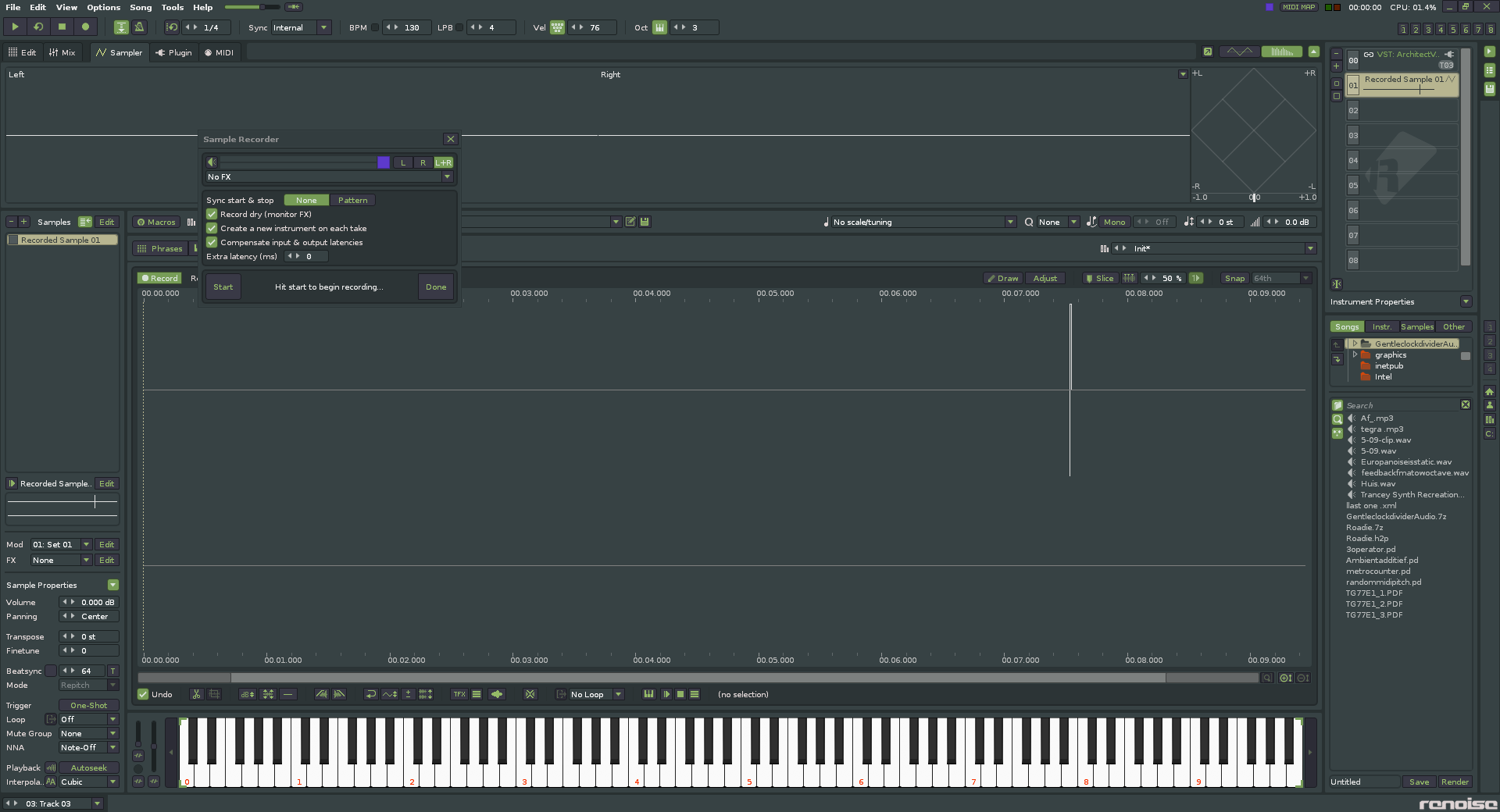Click the save instrument floppy disk icon
This screenshot has height=812, width=1500.
[645, 222]
